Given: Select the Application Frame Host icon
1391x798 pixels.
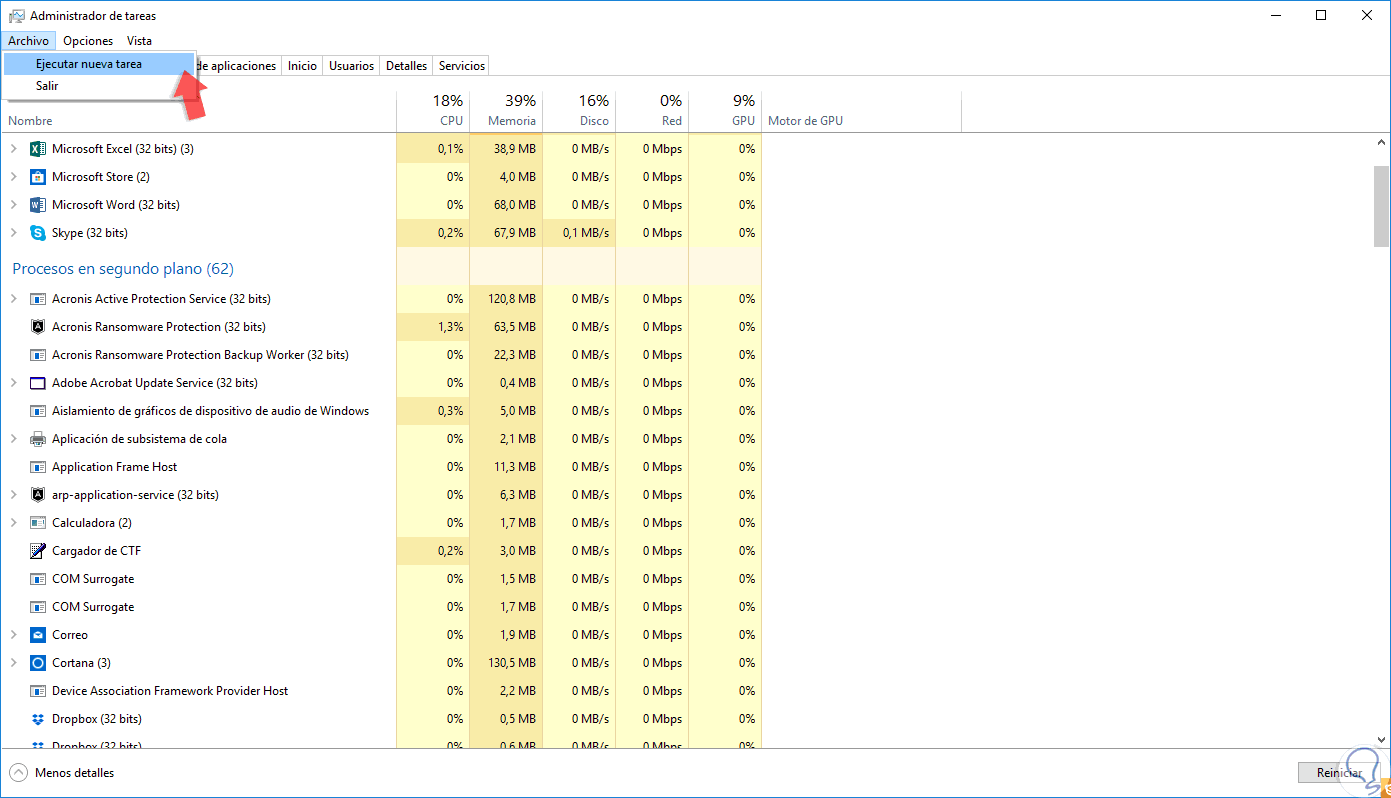Looking at the screenshot, I should [38, 467].
